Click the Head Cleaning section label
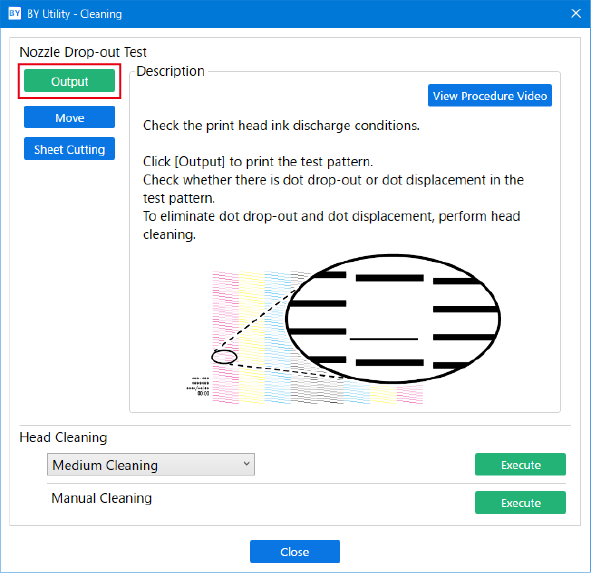 63,437
